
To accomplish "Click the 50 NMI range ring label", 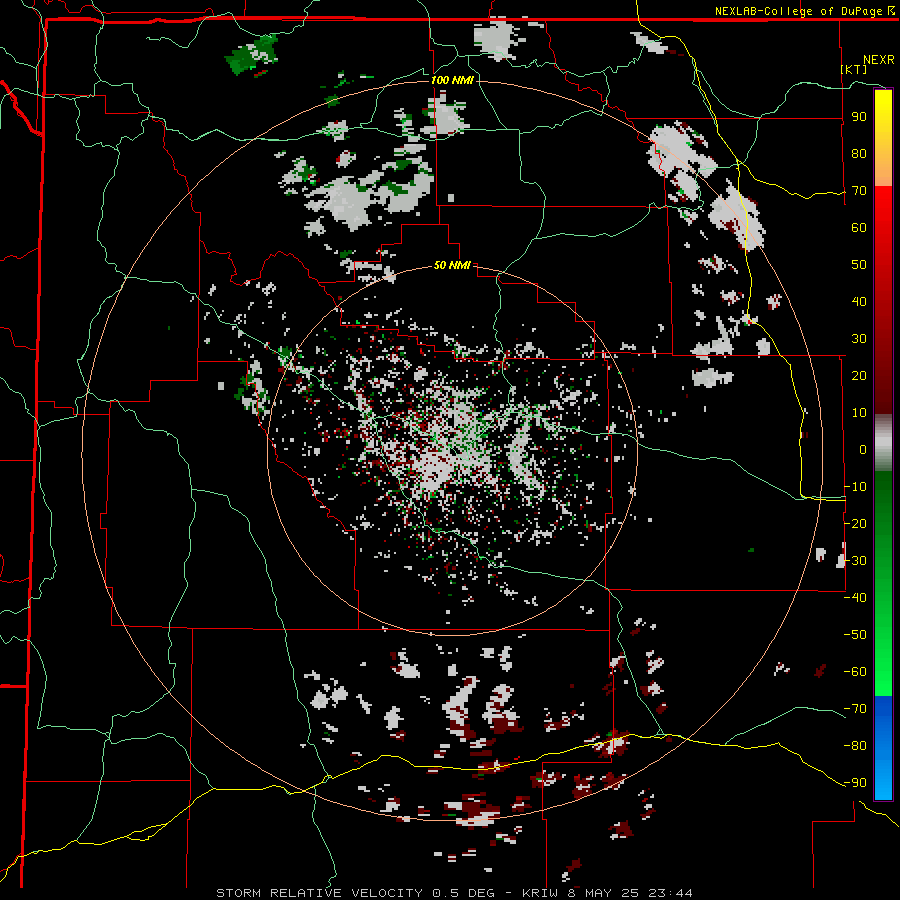I will [452, 265].
